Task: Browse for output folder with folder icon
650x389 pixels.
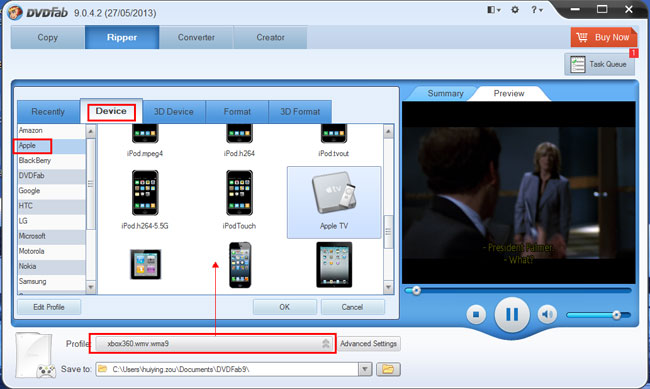Action: tap(388, 369)
